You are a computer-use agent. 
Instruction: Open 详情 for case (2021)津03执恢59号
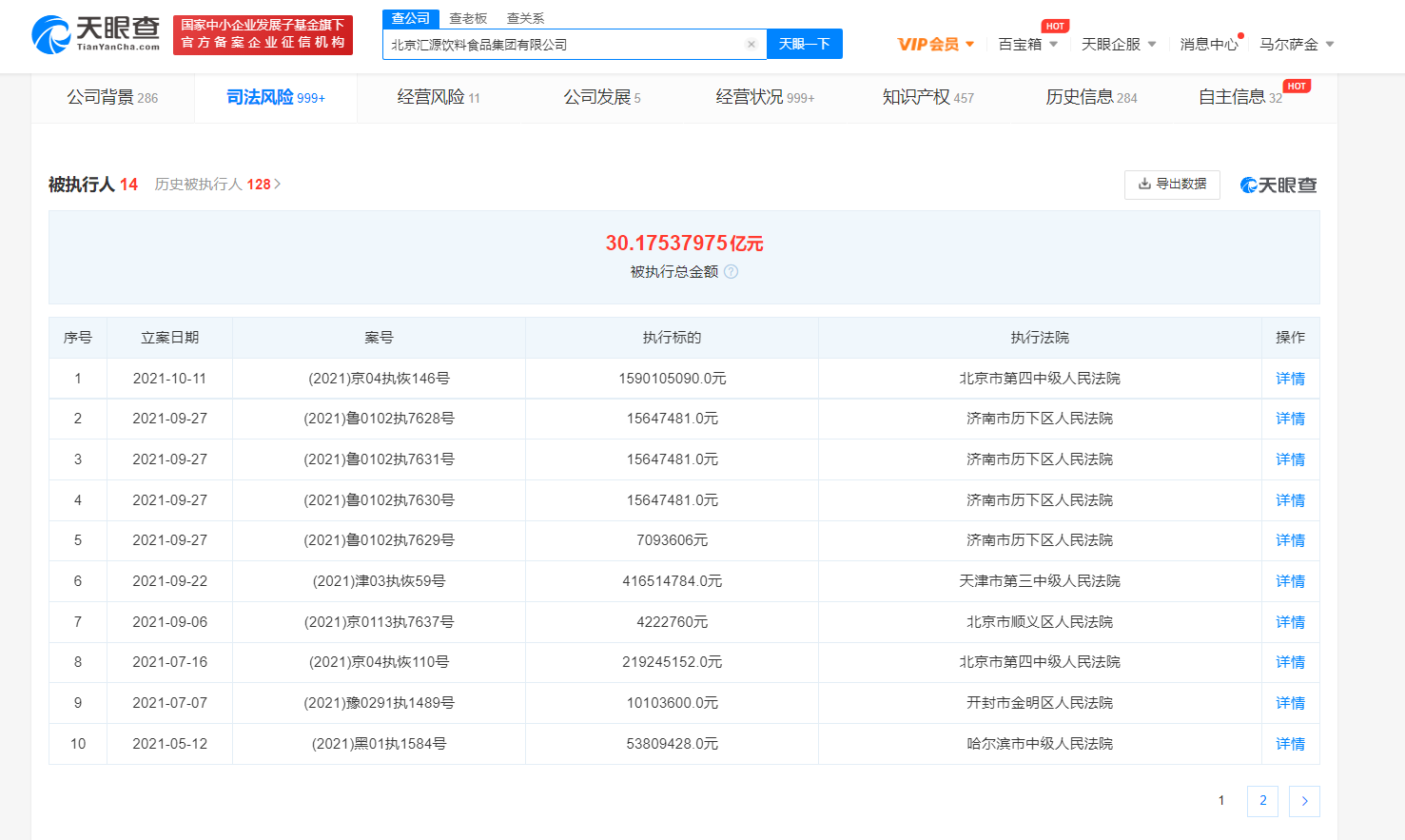pos(1290,581)
